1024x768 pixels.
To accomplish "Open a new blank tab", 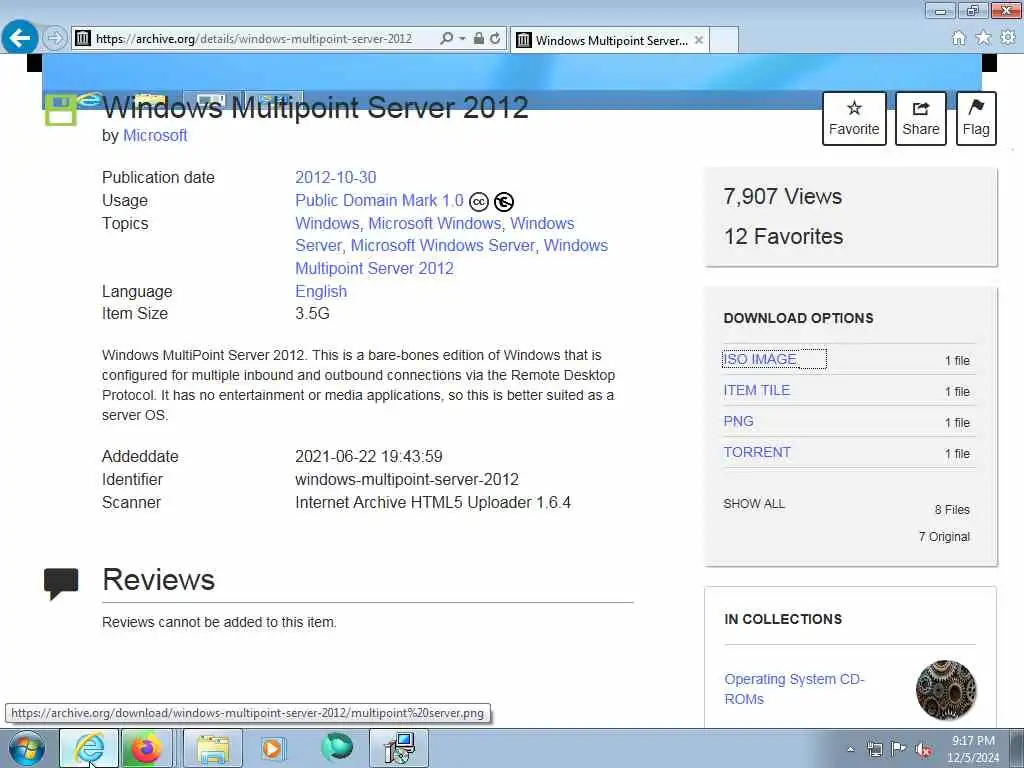I will point(724,40).
